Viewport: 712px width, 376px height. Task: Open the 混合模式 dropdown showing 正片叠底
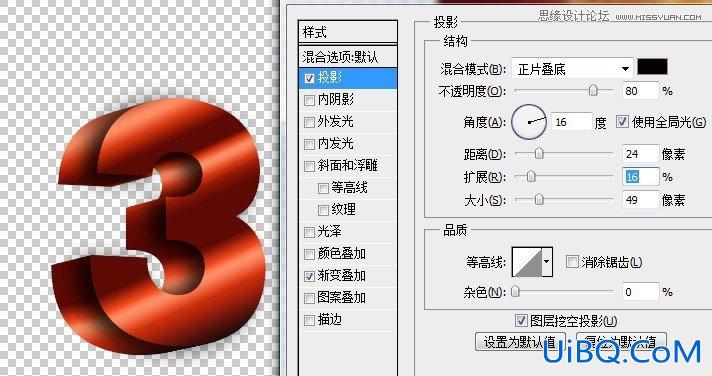(573, 69)
